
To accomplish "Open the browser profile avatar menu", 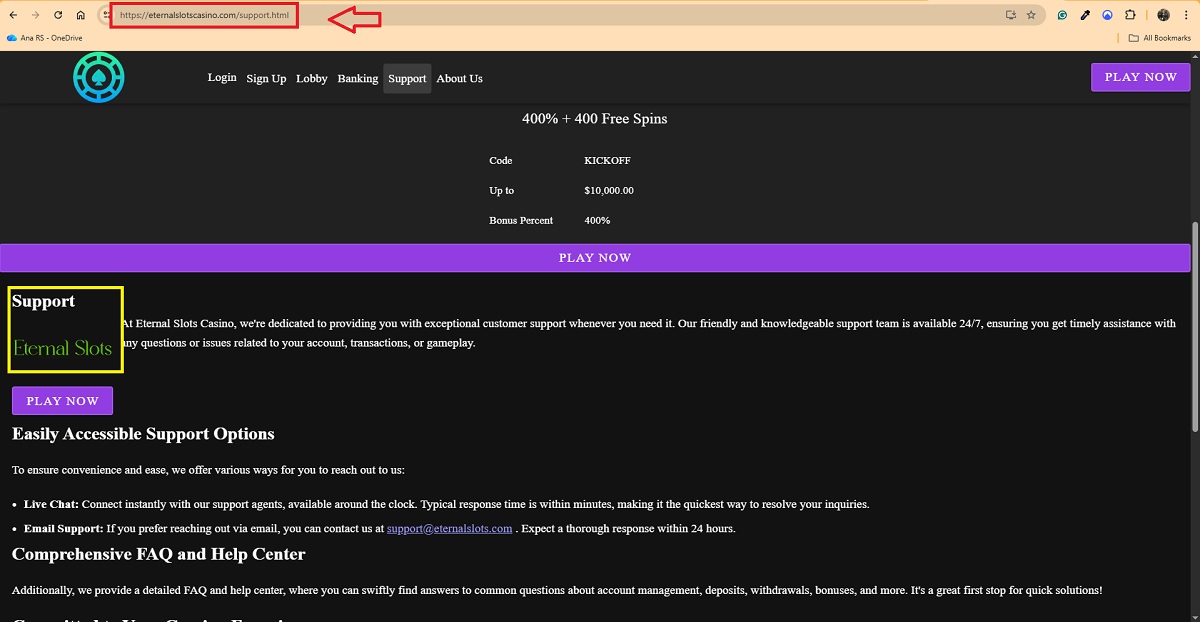I will click(x=1163, y=15).
